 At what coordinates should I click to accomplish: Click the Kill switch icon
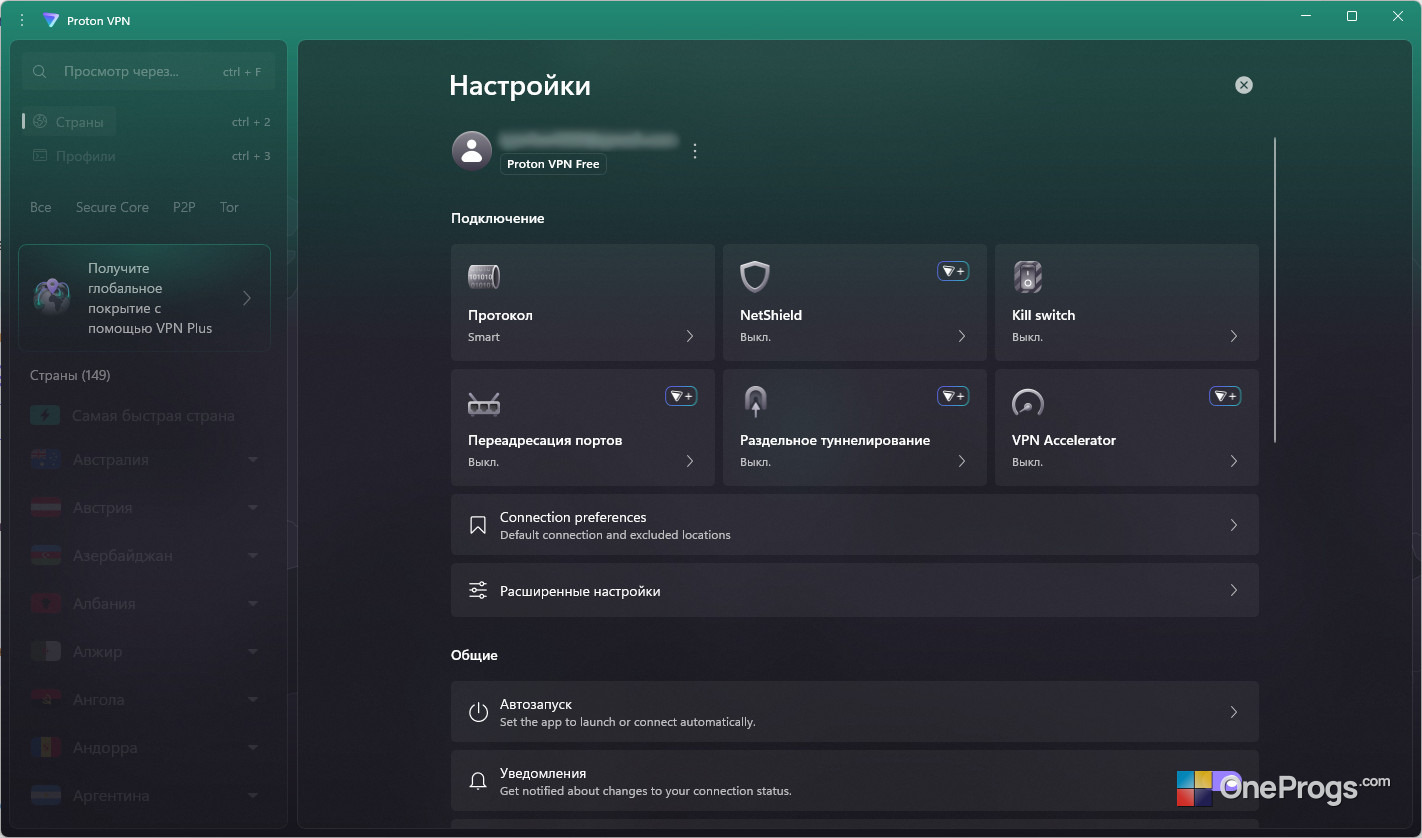1027,277
